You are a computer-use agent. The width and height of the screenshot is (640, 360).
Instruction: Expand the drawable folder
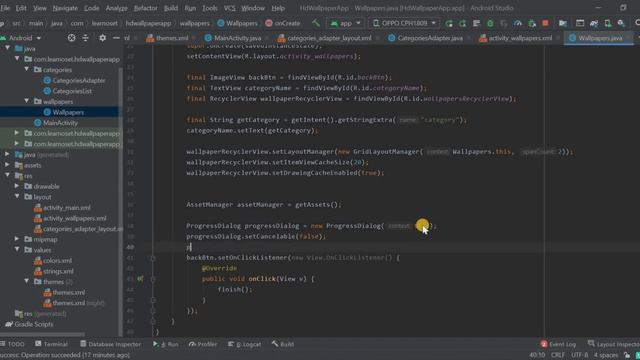coord(17,186)
